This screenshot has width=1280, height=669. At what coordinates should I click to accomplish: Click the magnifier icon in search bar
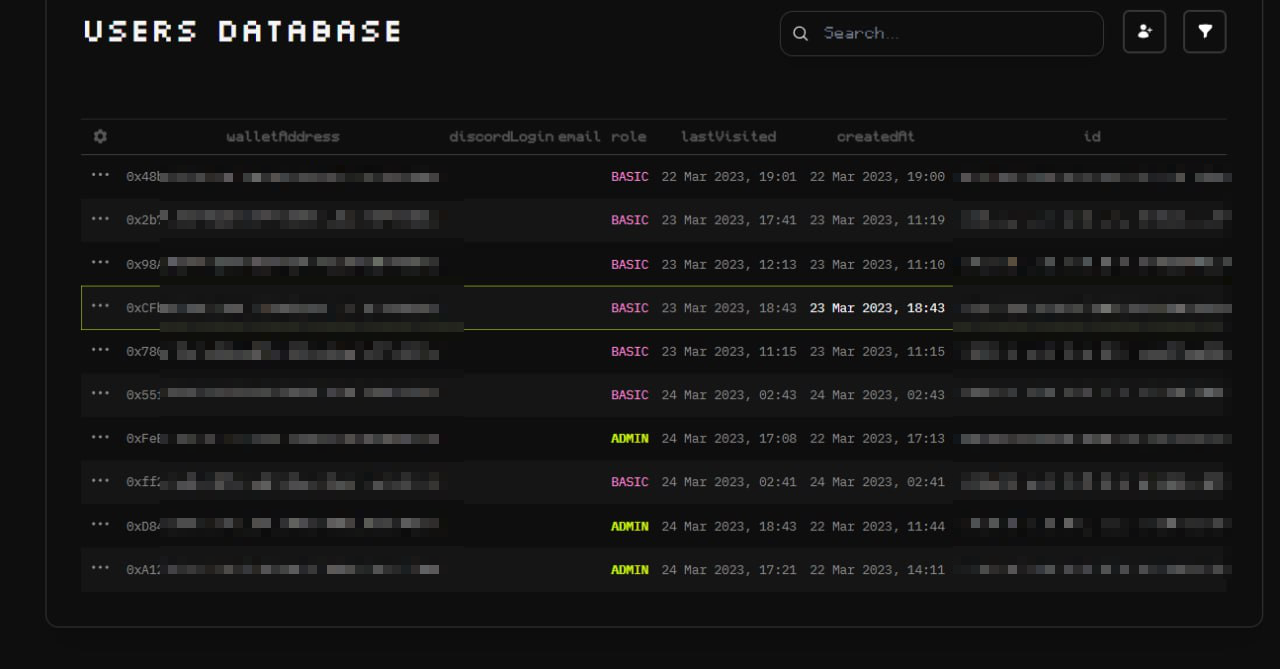(800, 34)
